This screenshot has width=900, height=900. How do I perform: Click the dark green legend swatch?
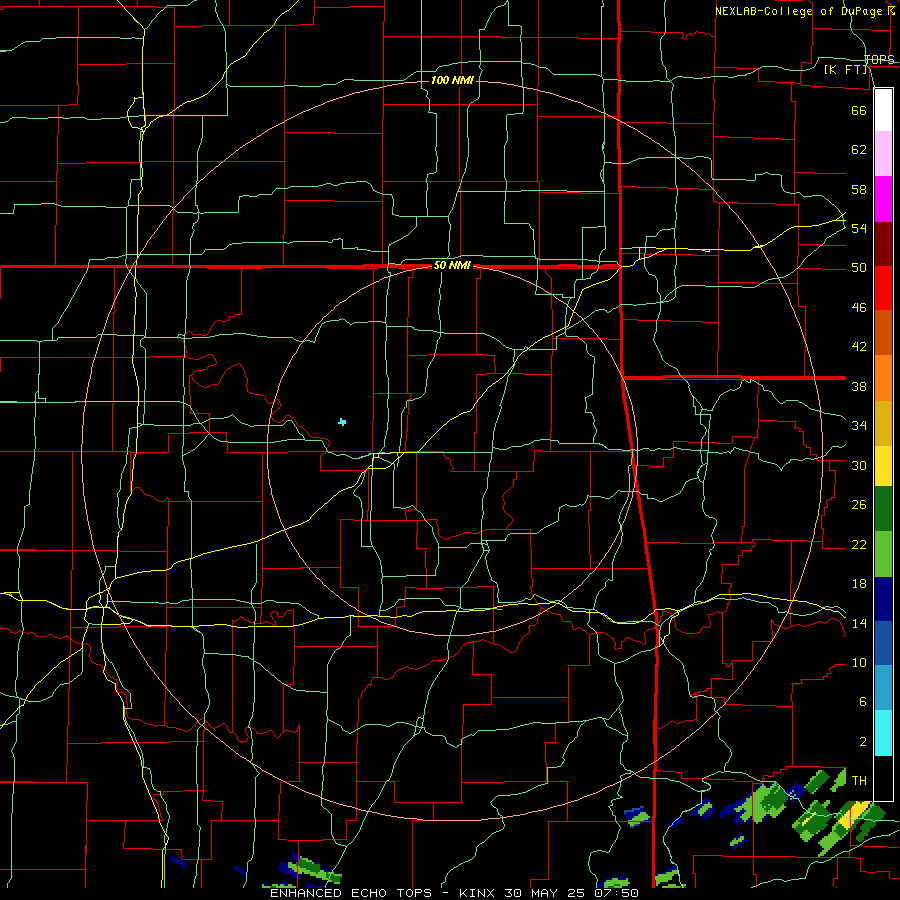pyautogui.click(x=883, y=509)
